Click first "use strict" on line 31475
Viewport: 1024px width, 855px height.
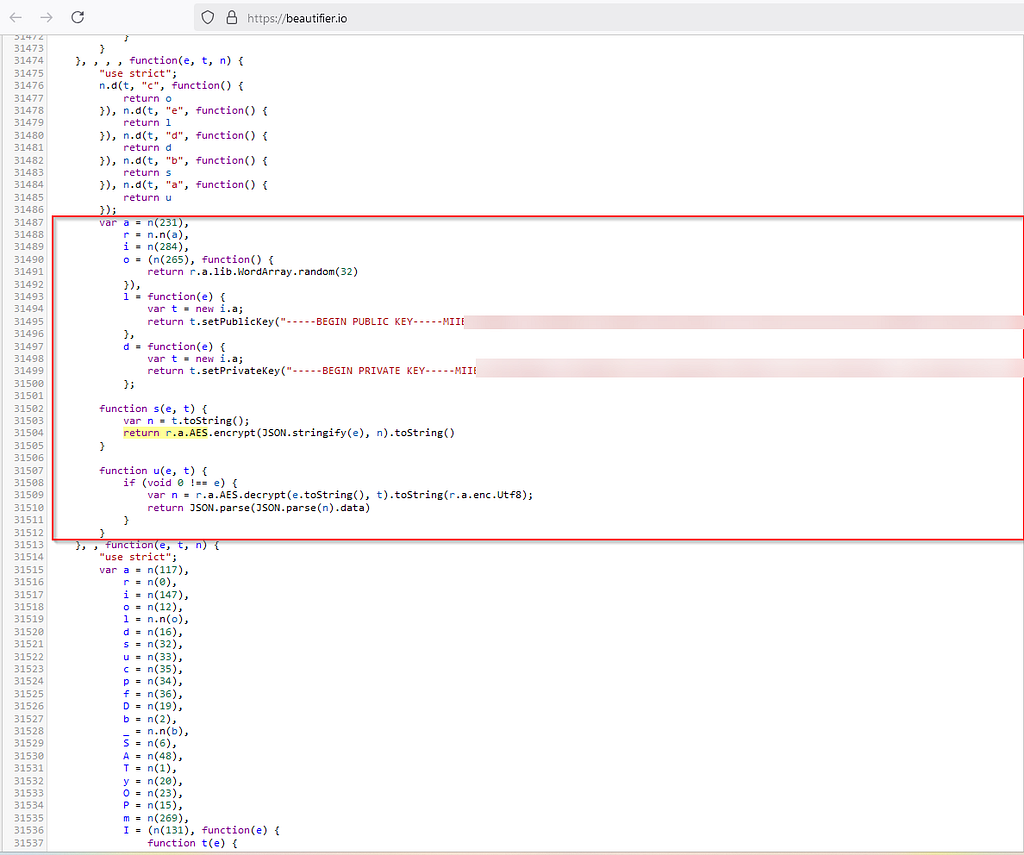(x=135, y=73)
